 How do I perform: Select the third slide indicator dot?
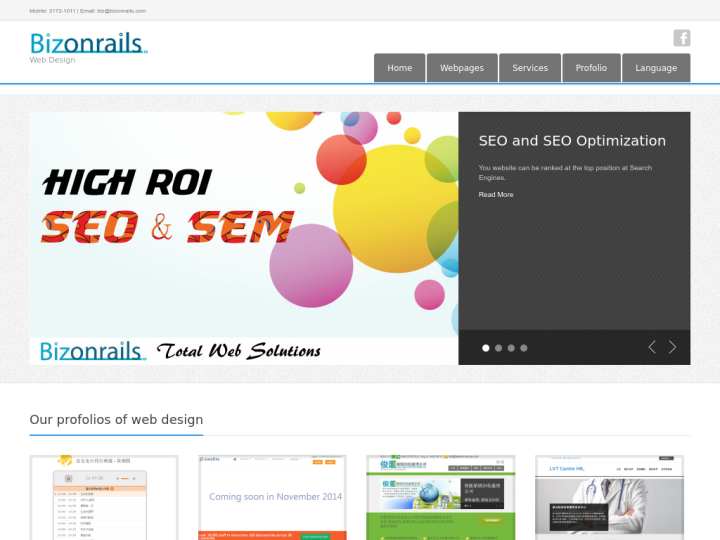pyautogui.click(x=511, y=348)
